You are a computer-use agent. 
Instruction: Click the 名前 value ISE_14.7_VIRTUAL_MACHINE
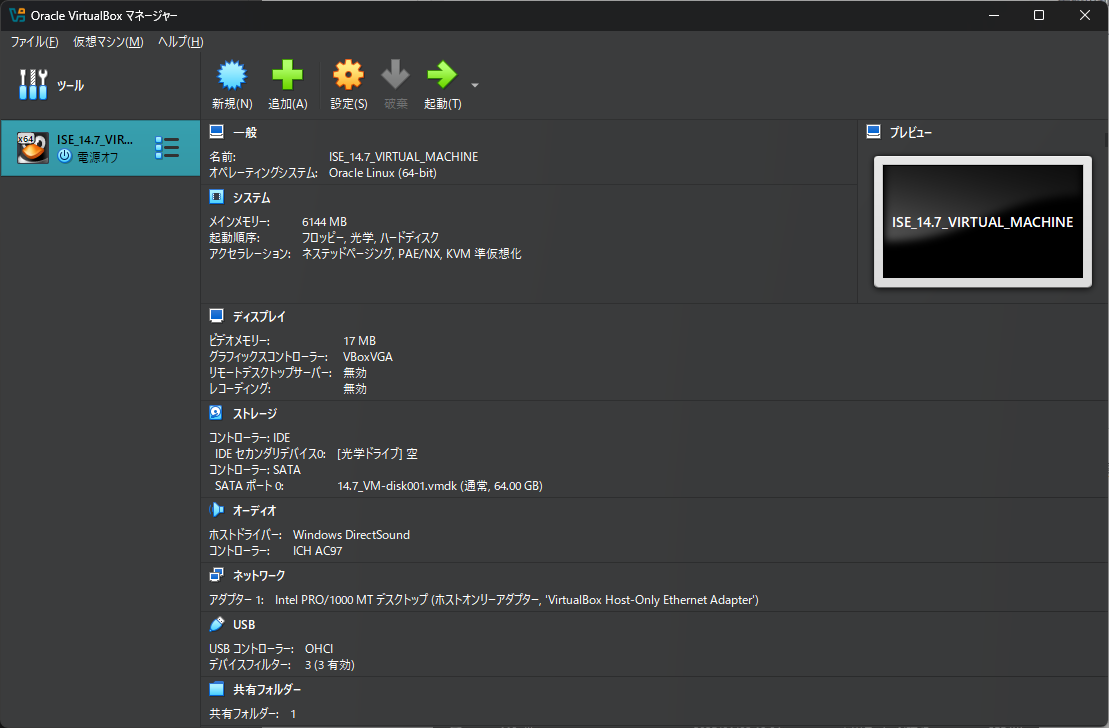coord(403,156)
